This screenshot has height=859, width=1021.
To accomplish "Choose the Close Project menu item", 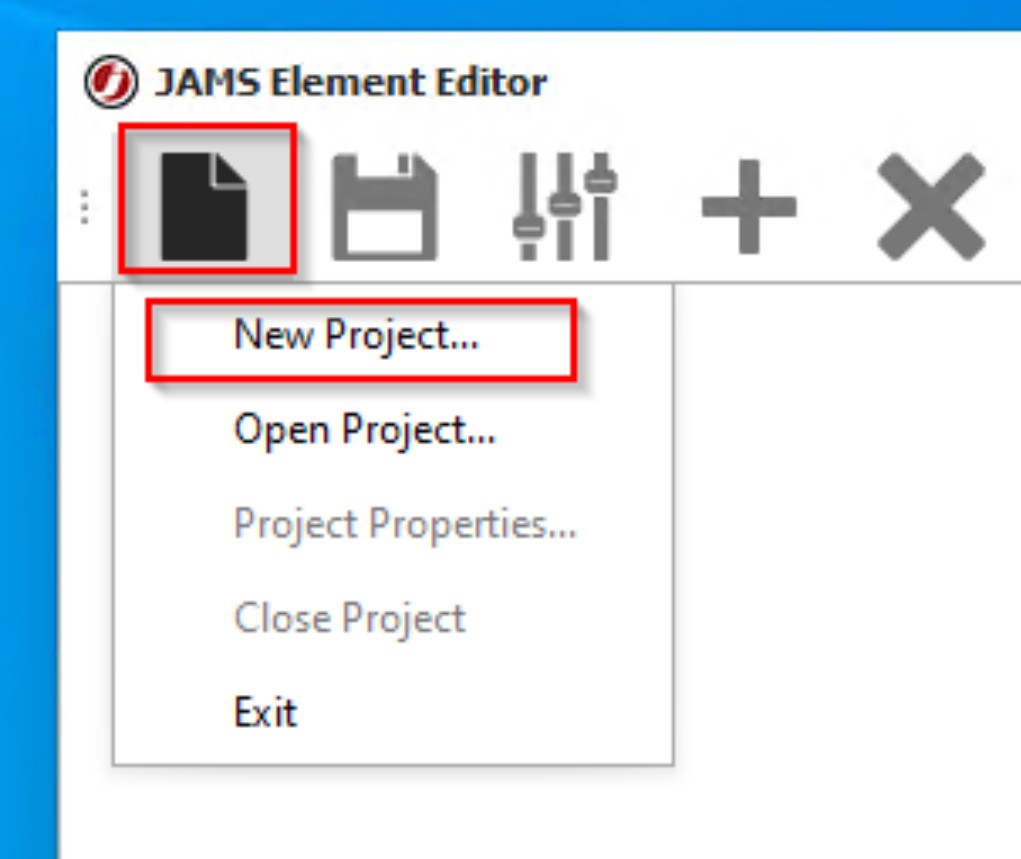I will point(349,618).
